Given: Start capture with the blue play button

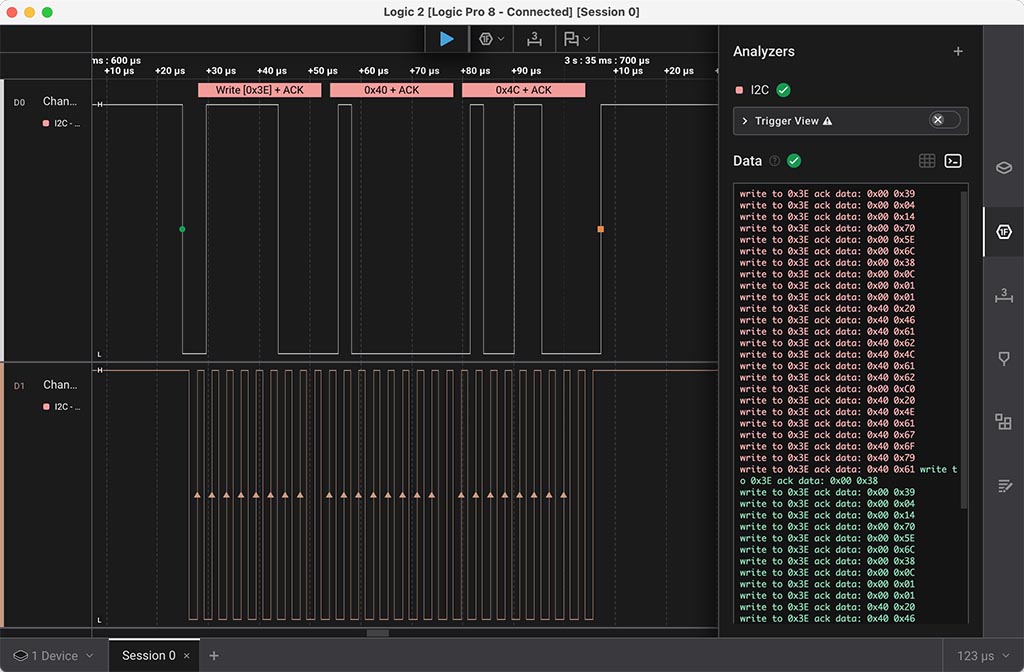Looking at the screenshot, I should tap(446, 39).
